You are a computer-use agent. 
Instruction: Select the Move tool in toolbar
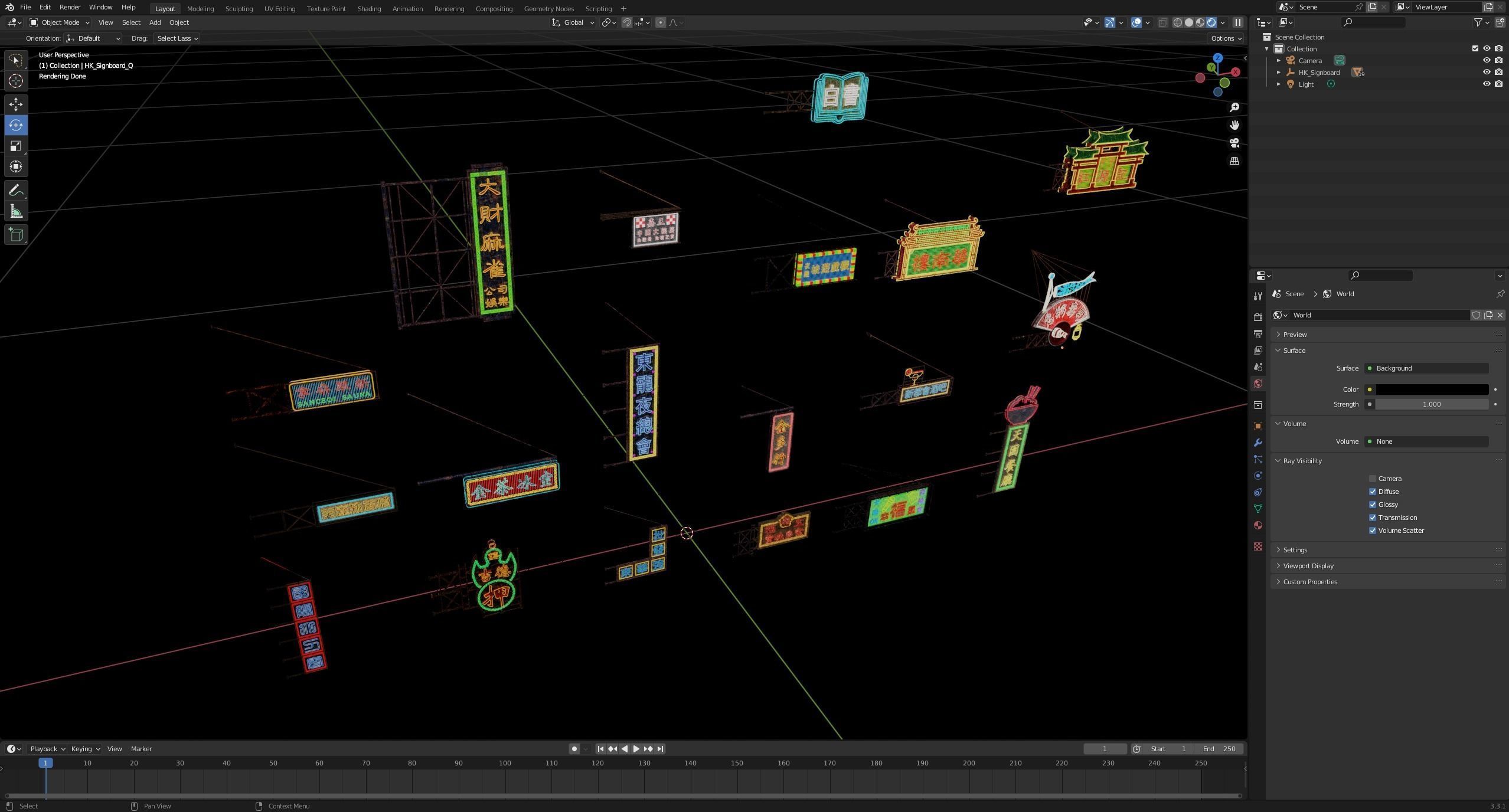(16, 104)
